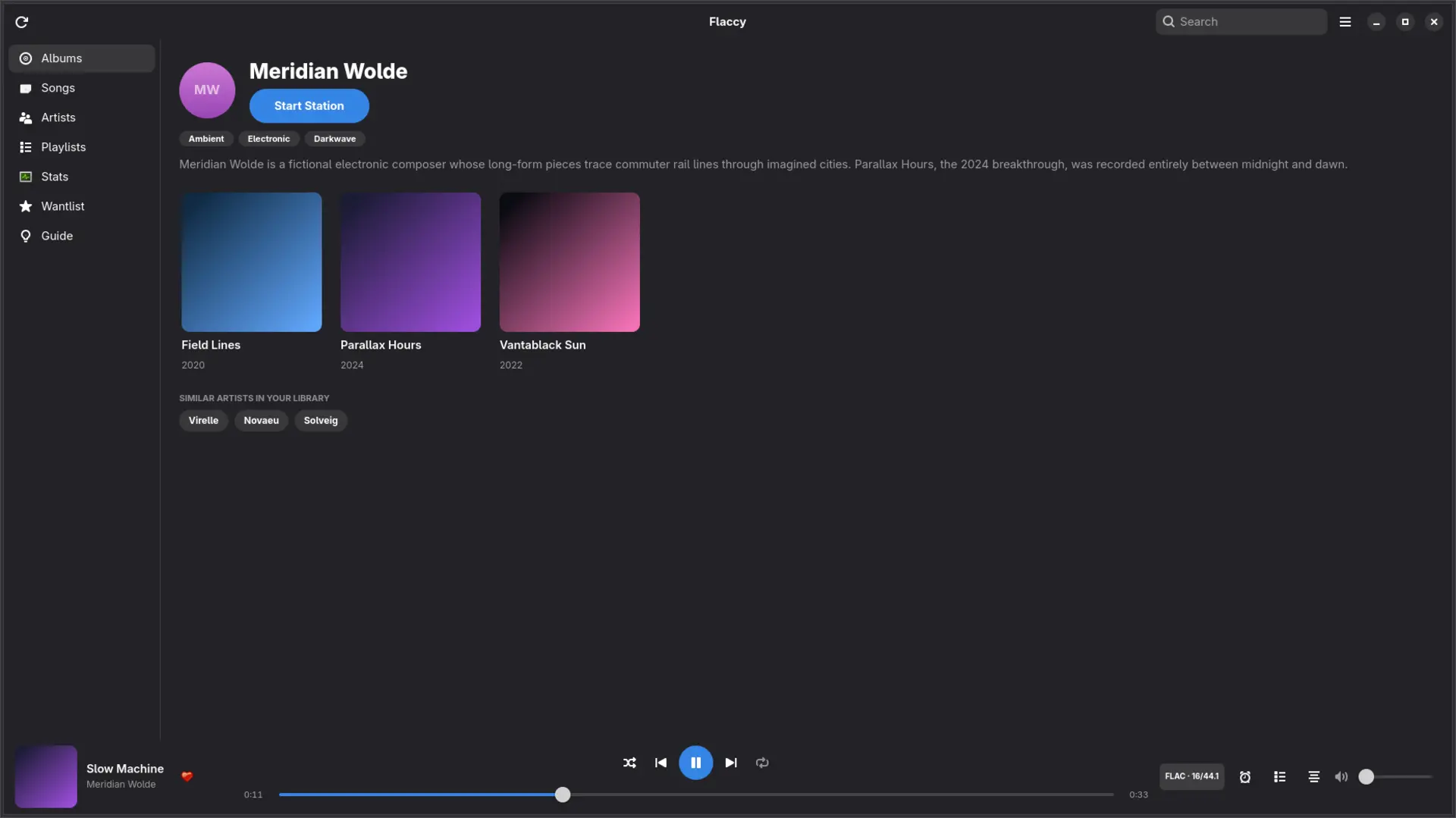Open the Wantlist page
Viewport: 1456px width, 818px height.
(x=82, y=206)
